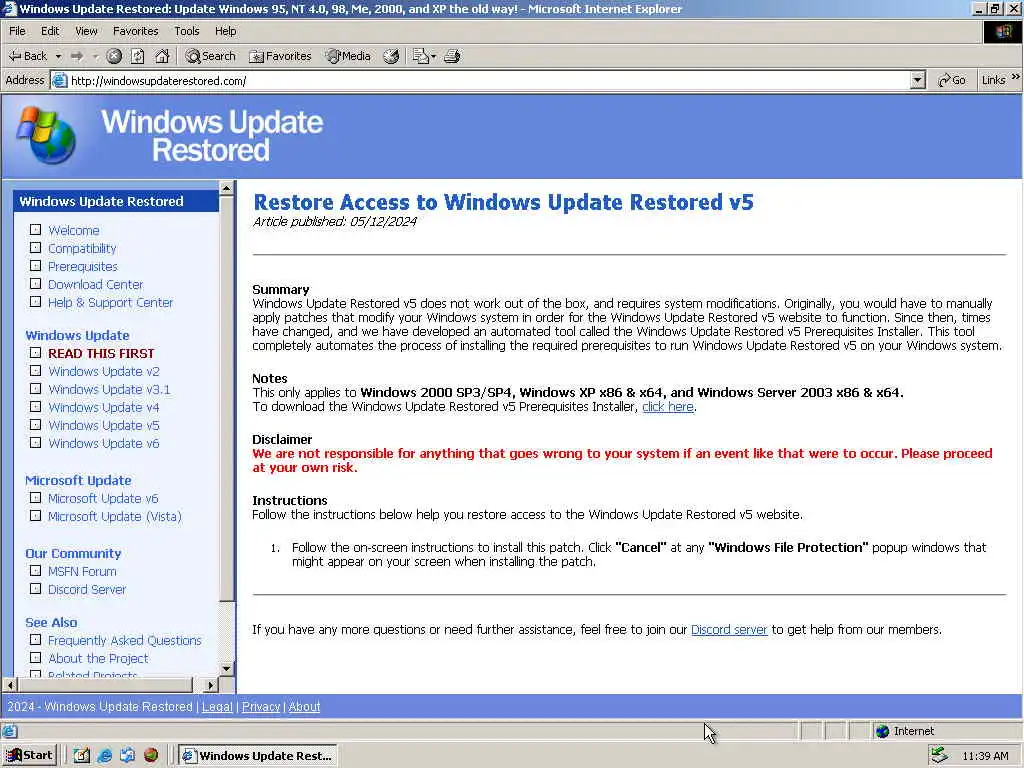This screenshot has width=1024, height=768.
Task: Click the box icon beside Welcome
Action: coord(35,230)
